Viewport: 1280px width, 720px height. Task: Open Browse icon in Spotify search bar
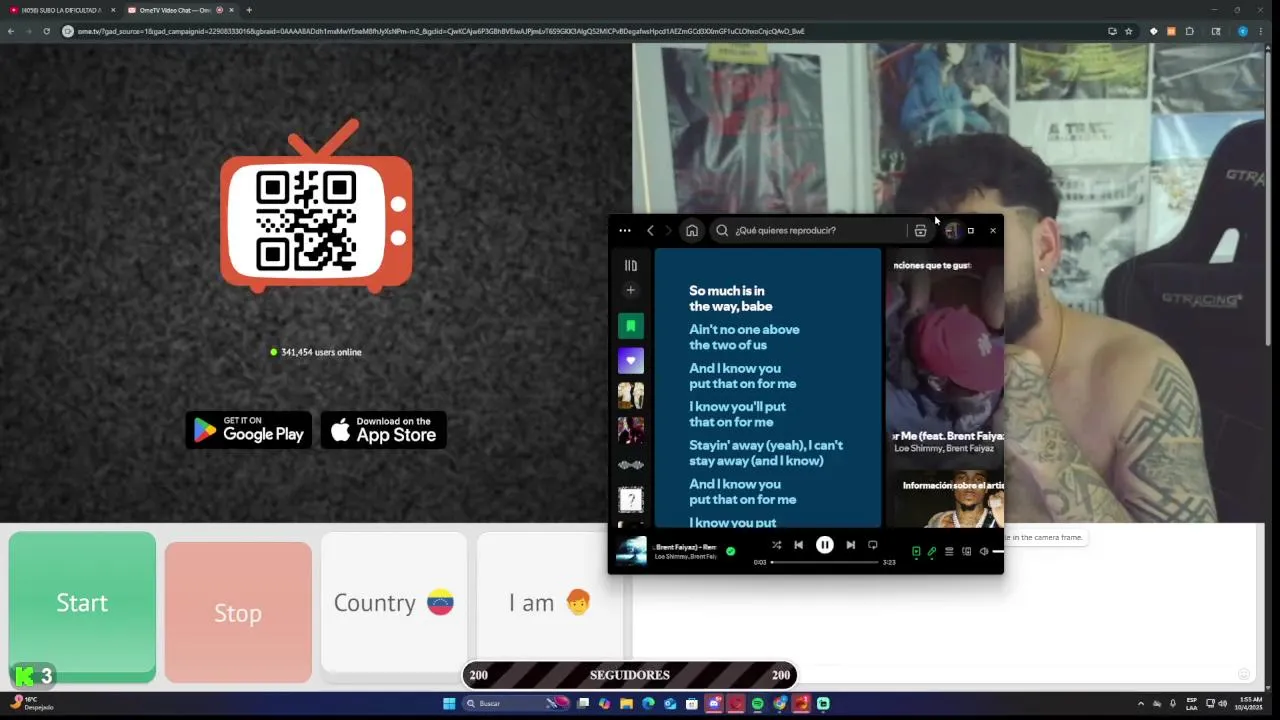pyautogui.click(x=920, y=230)
